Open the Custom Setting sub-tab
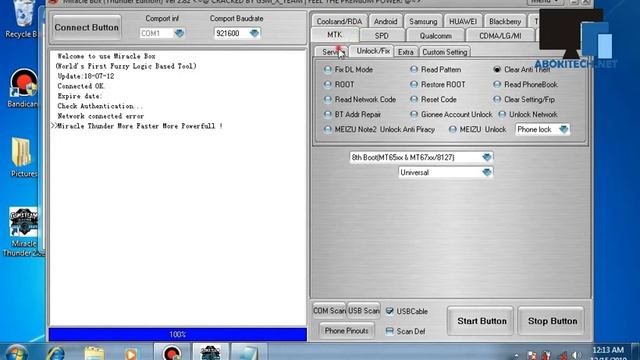This screenshot has width=640, height=360. [x=444, y=52]
